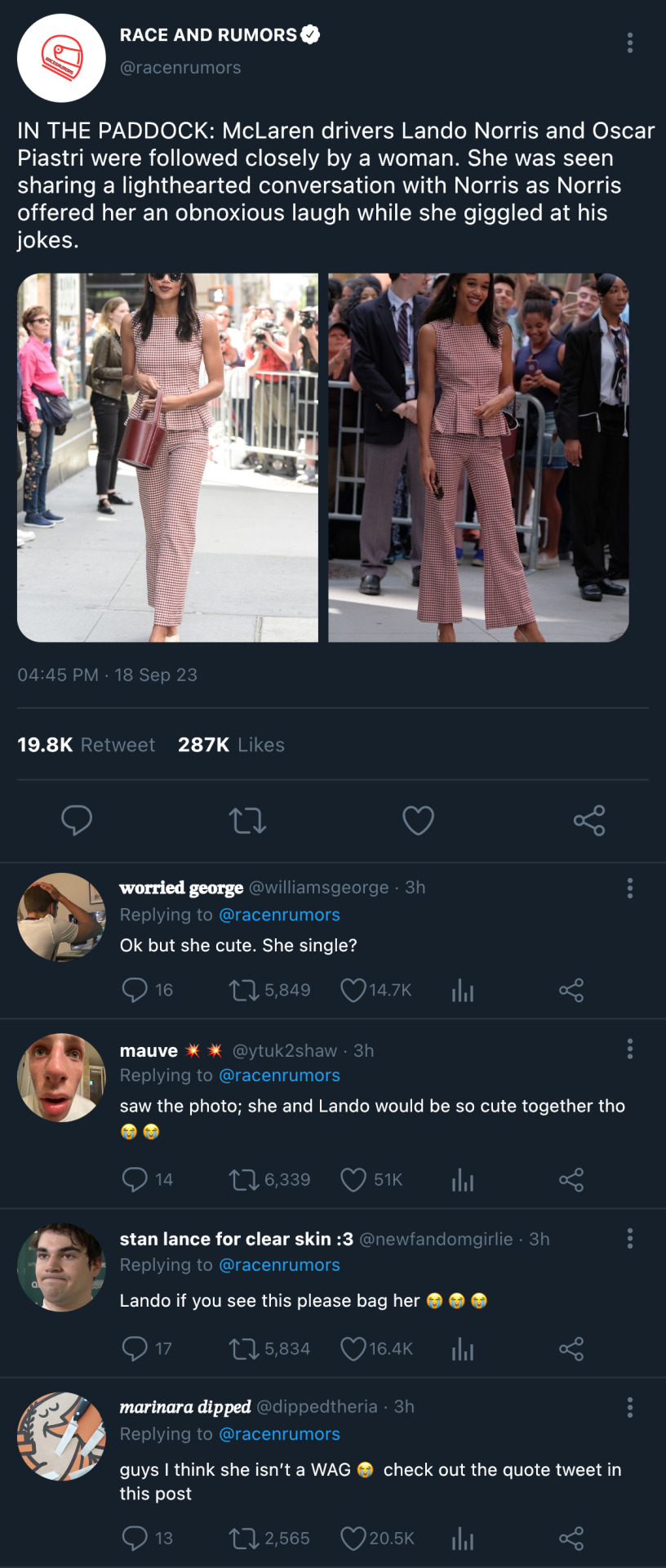666x1568 pixels.
Task: Retweet marinara dipped's reply
Action: pyautogui.click(x=243, y=1539)
